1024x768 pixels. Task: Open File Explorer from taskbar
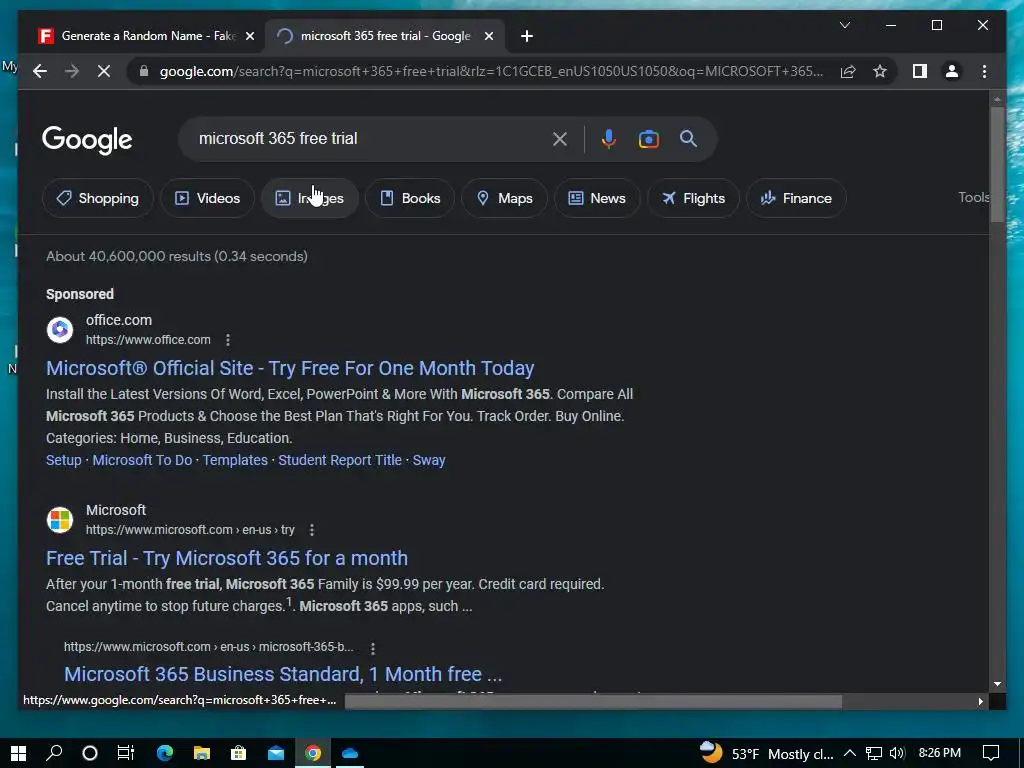click(x=202, y=753)
